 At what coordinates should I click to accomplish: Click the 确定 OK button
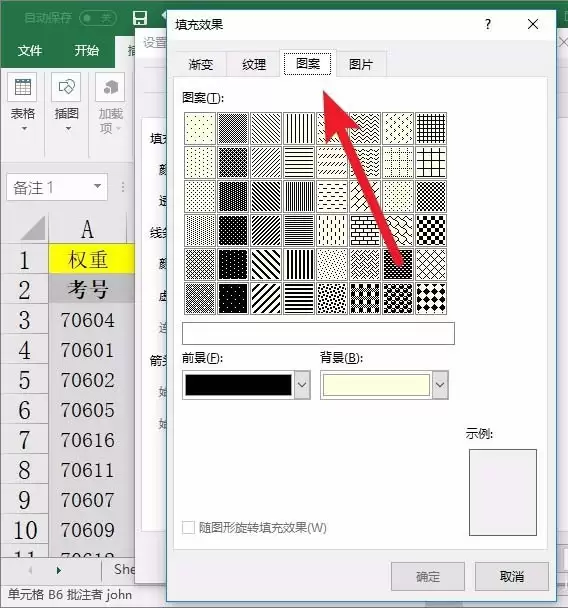[428, 577]
